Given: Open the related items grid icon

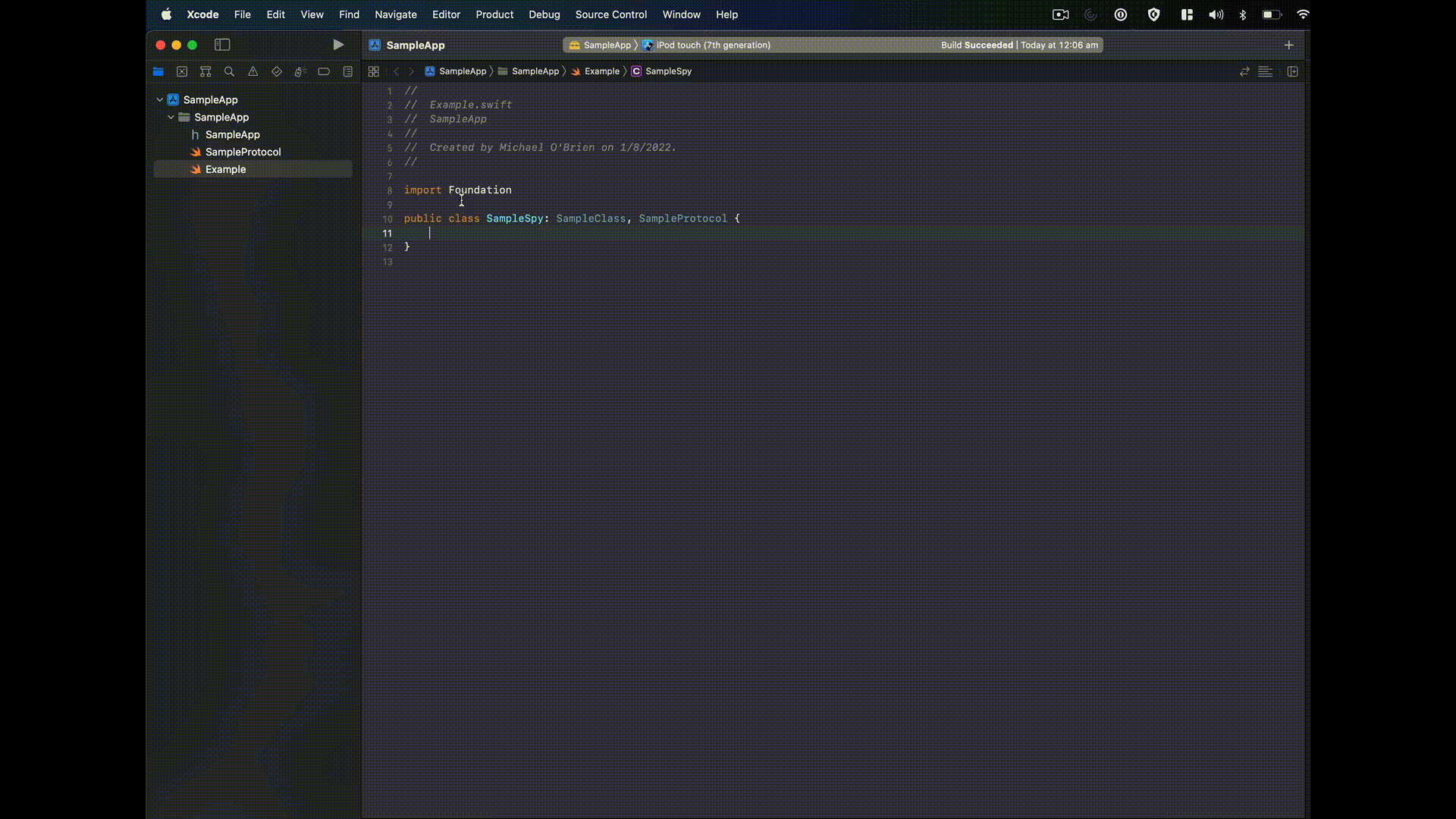Looking at the screenshot, I should tap(374, 71).
